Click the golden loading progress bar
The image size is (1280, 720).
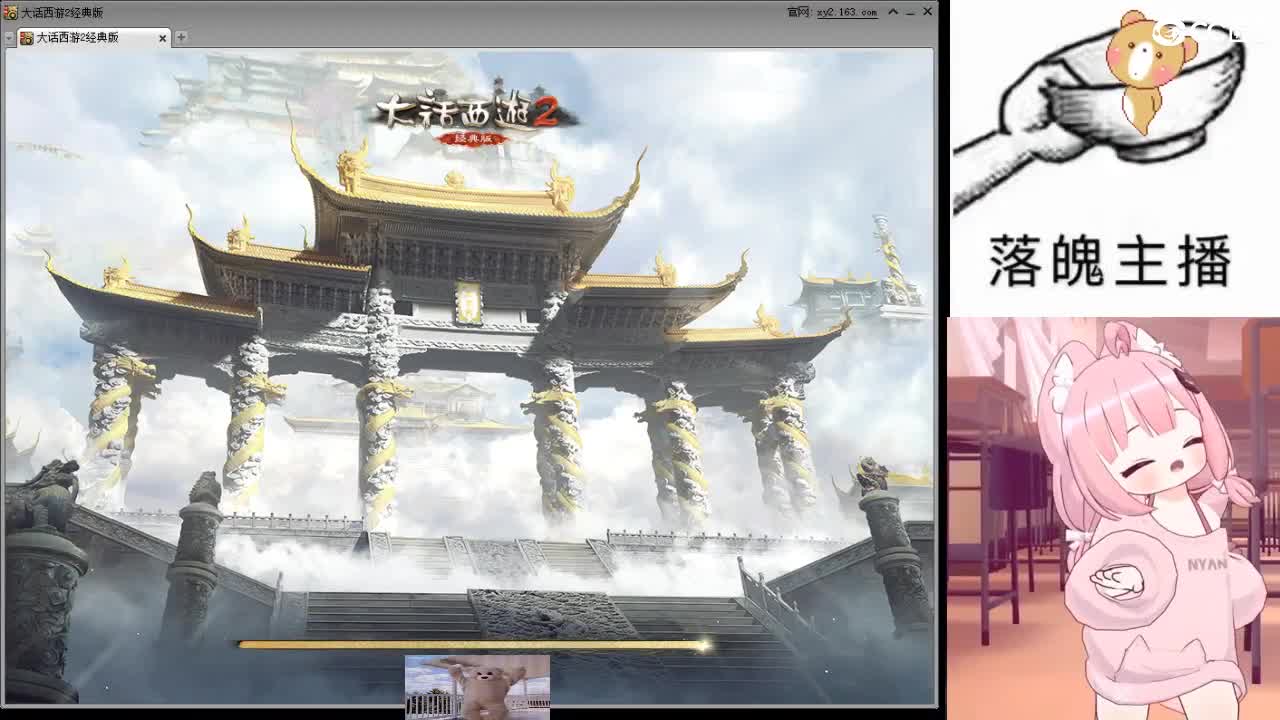[473, 645]
